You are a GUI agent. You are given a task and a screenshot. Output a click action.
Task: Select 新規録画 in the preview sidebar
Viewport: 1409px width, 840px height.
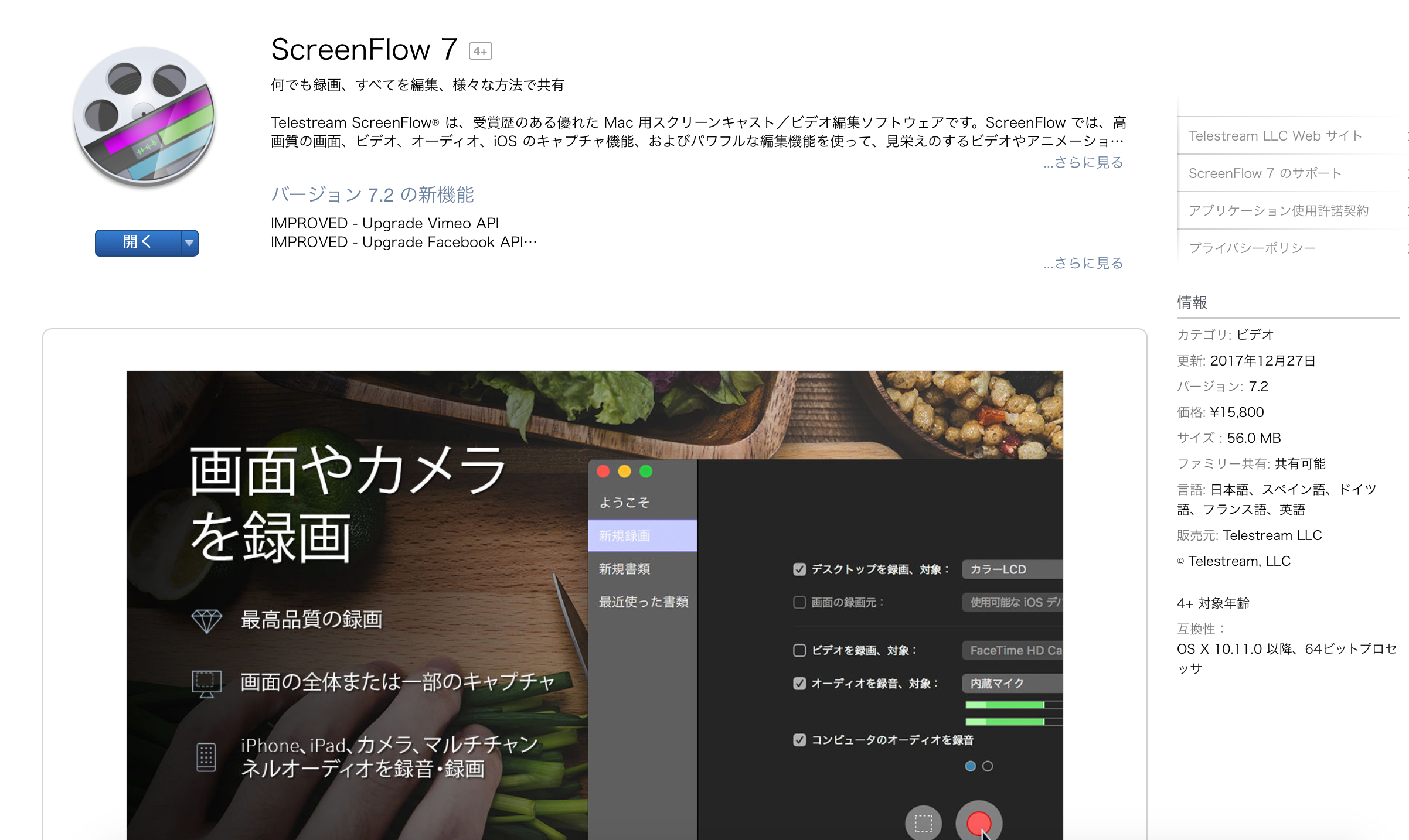[x=642, y=535]
